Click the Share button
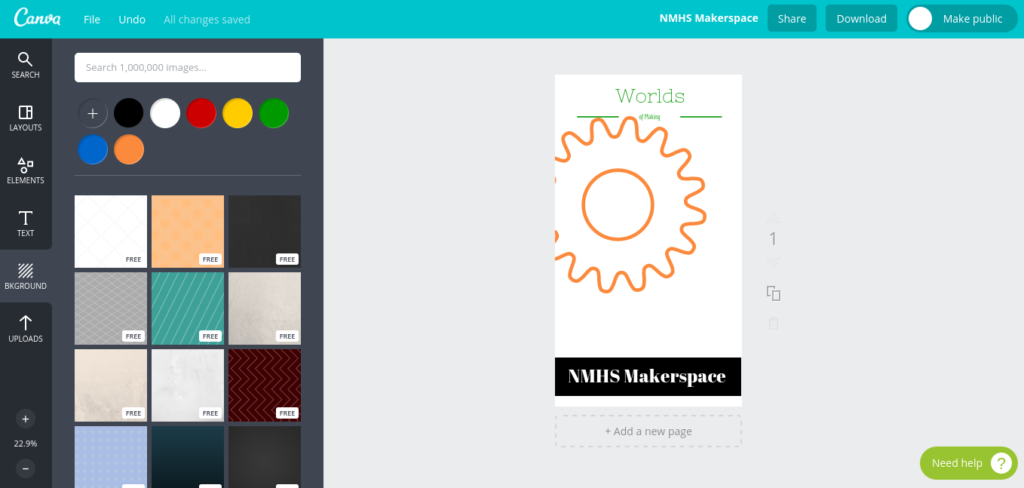Image resolution: width=1024 pixels, height=488 pixels. 792,19
